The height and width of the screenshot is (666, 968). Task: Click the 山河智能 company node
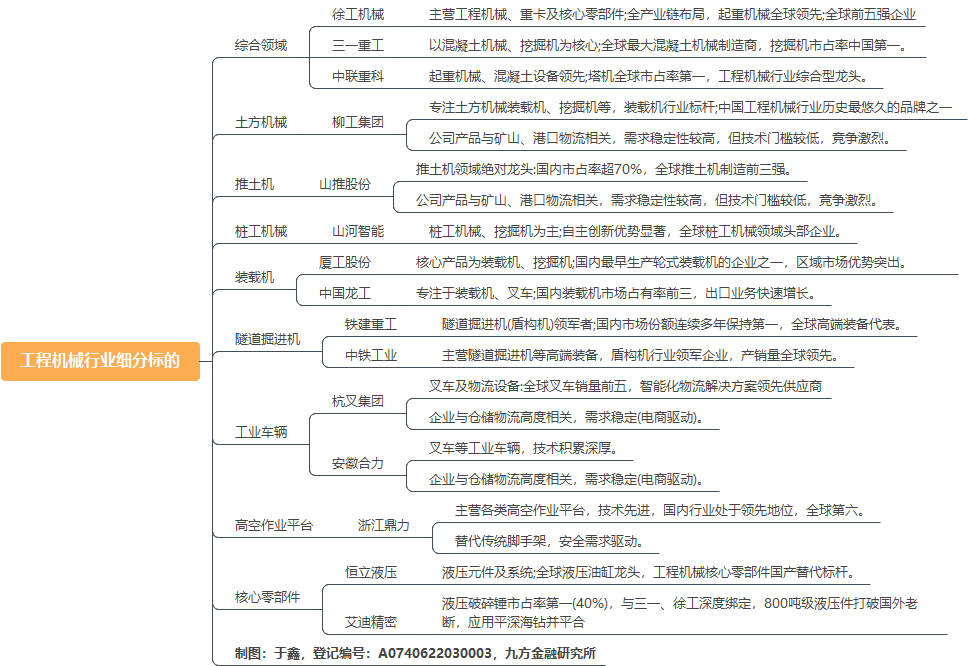(x=358, y=231)
